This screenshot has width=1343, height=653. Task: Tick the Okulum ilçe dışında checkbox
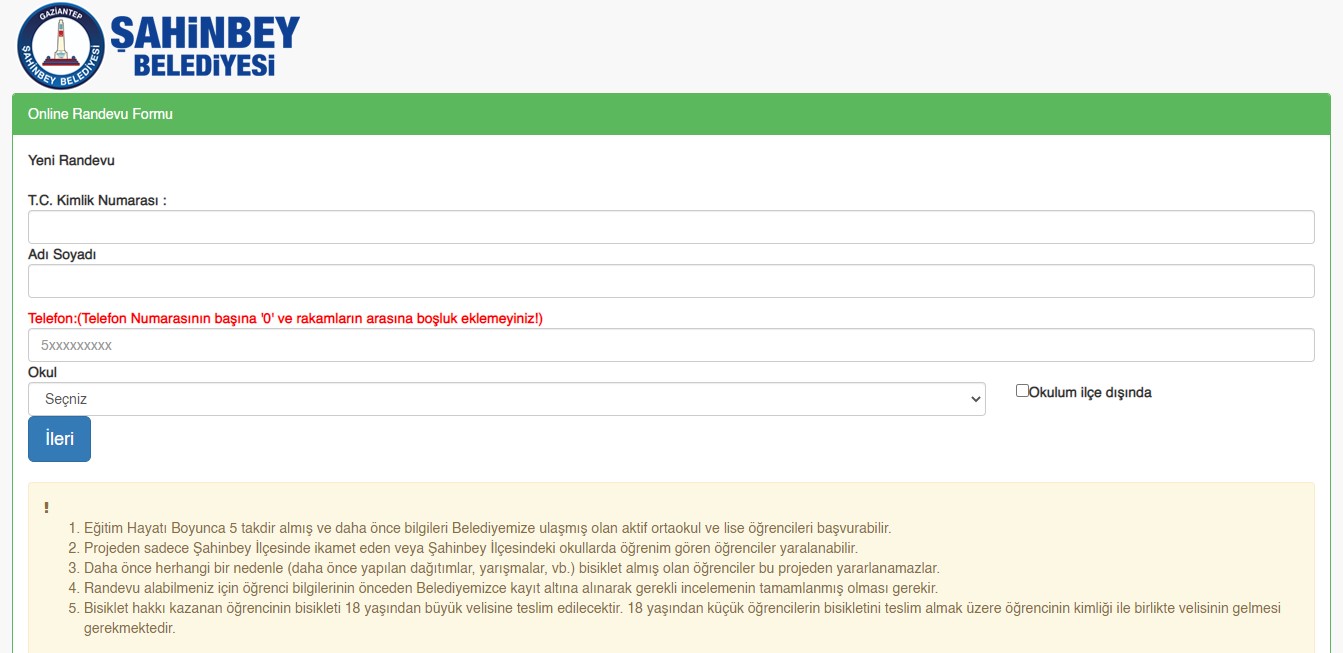pyautogui.click(x=1022, y=391)
